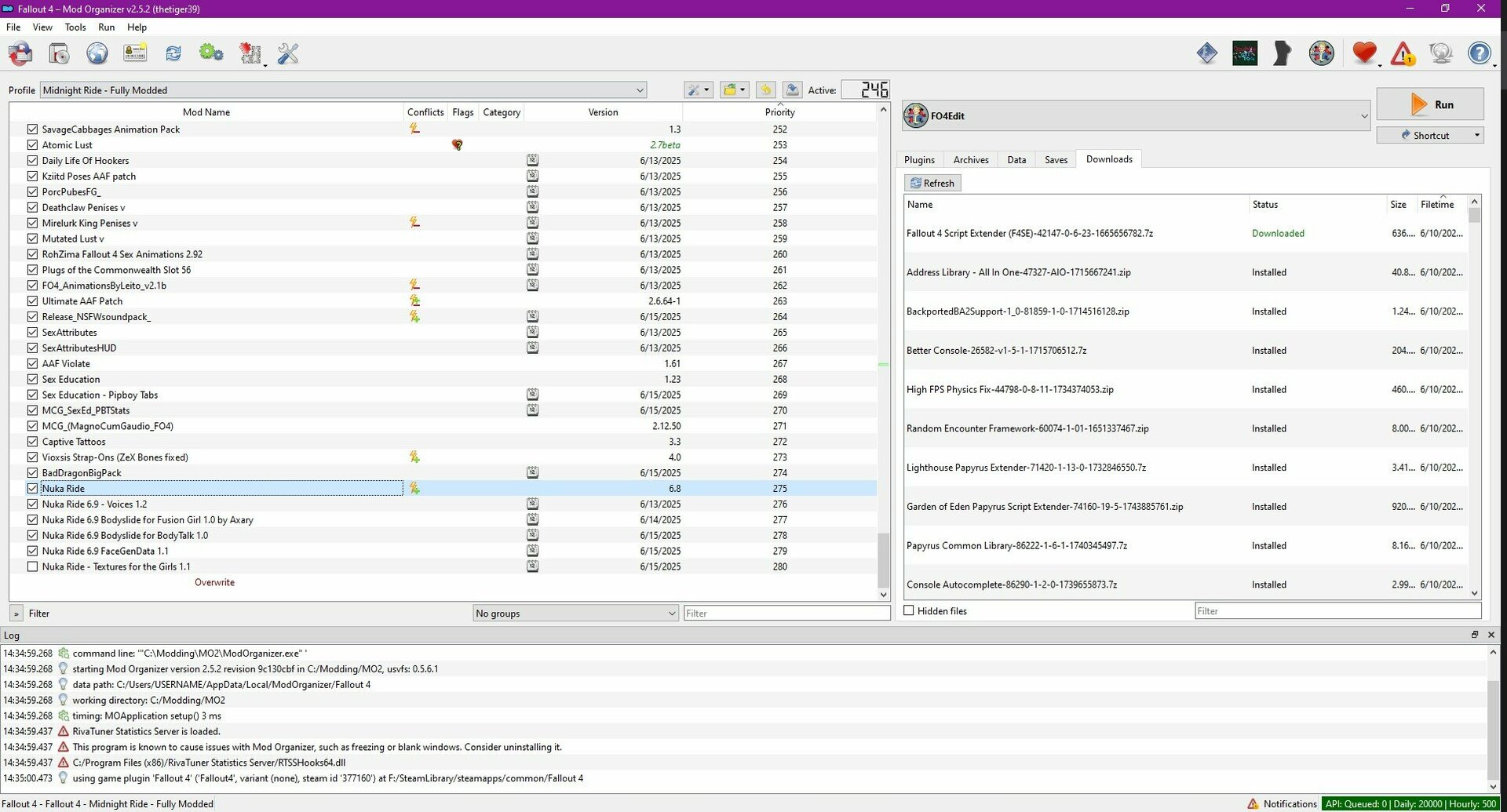Screen dimensions: 1507x812
Task: Click conflict icon on Ultimate AAF Patch
Action: 414,301
